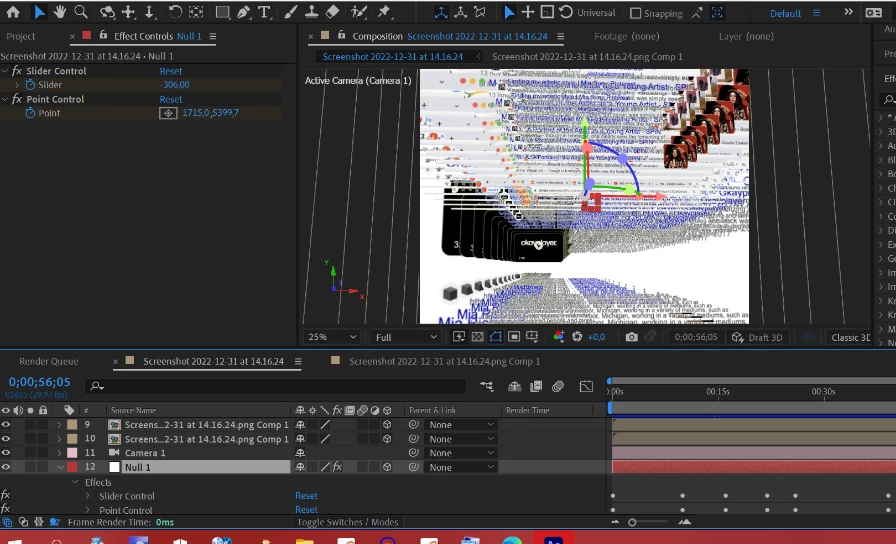
Task: Enable the Snapping checkbox
Action: 635,13
